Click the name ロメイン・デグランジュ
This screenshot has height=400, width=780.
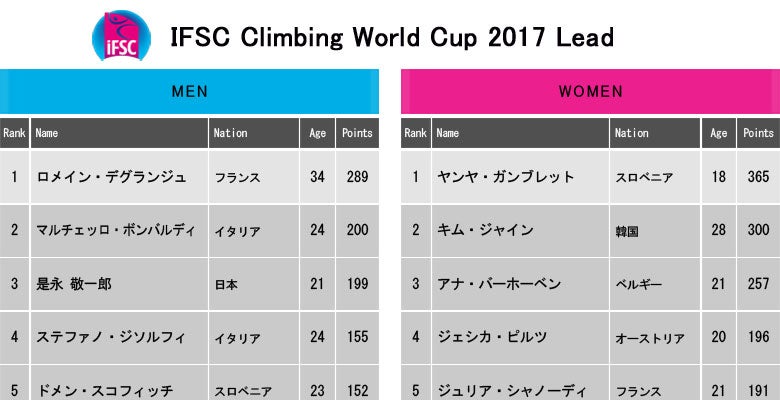pos(111,177)
